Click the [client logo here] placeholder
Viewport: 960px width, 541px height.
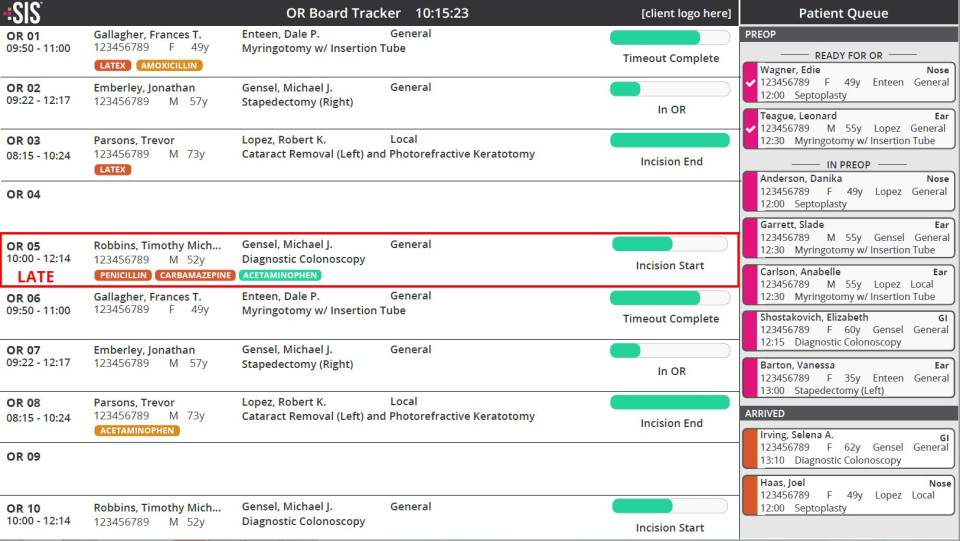click(686, 13)
